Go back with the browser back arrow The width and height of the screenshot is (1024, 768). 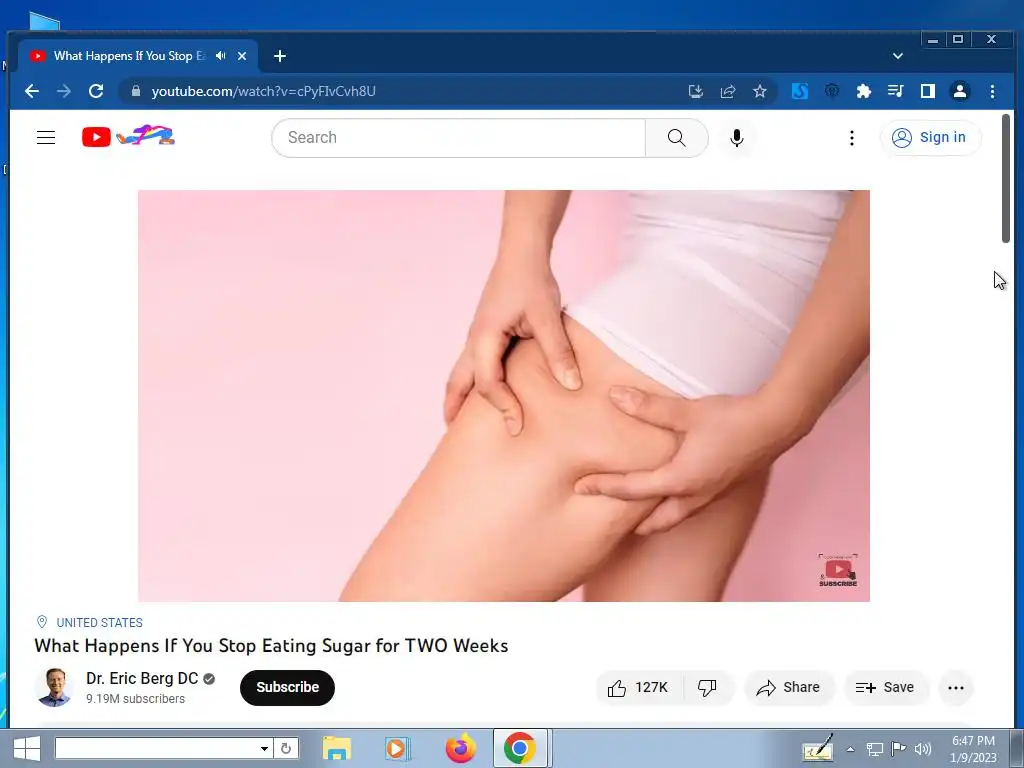[x=31, y=91]
